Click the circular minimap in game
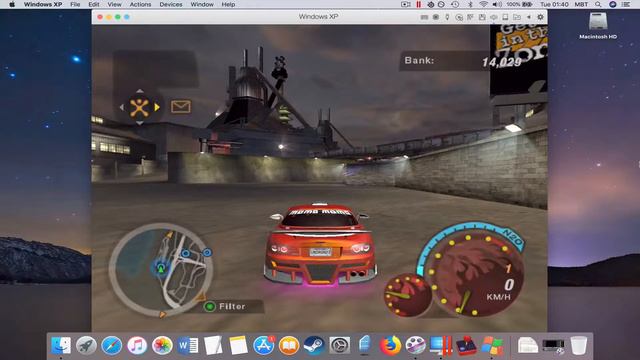Image resolution: width=640 pixels, height=360 pixels. tap(161, 269)
